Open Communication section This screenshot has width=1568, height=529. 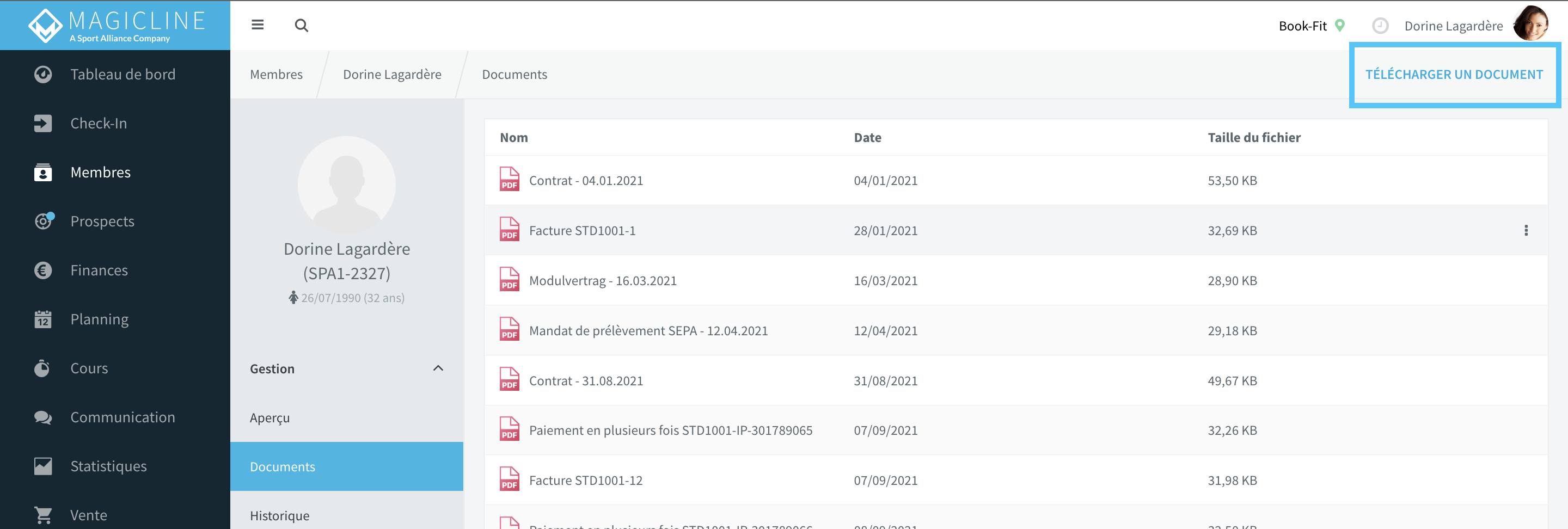click(x=123, y=417)
